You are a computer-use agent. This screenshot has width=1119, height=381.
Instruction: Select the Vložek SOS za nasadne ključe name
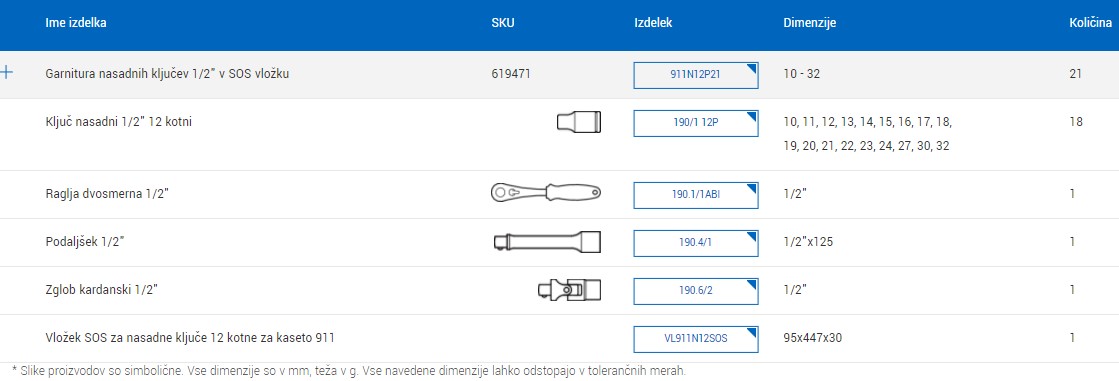point(190,337)
